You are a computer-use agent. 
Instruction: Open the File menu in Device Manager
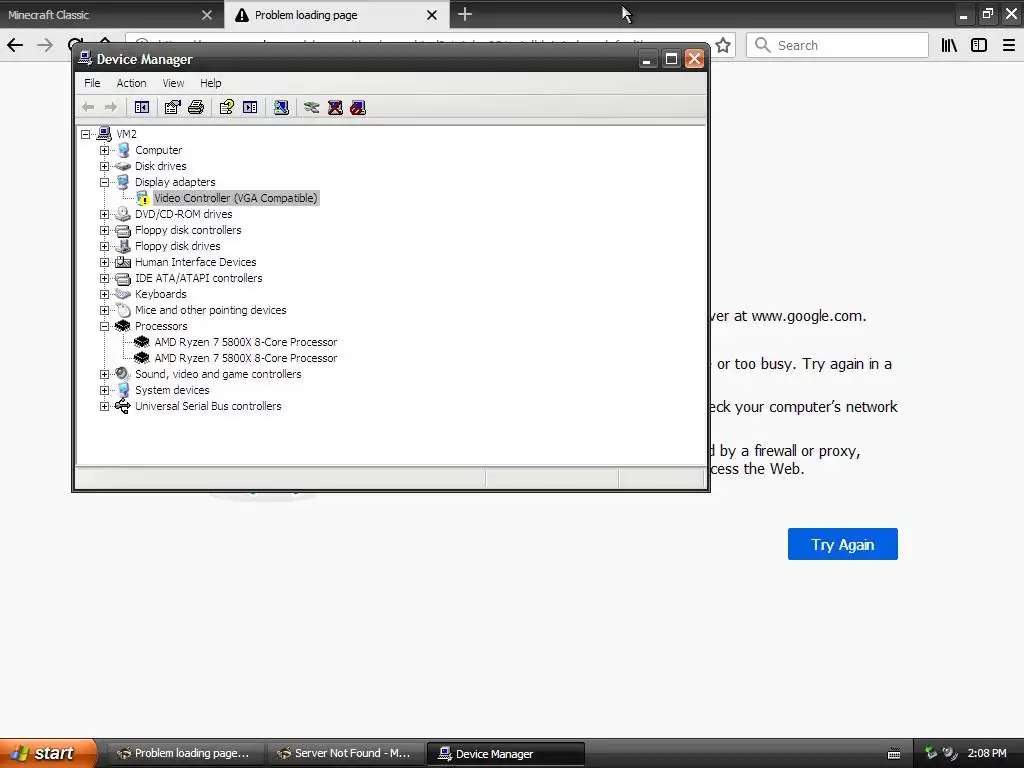(x=92, y=83)
